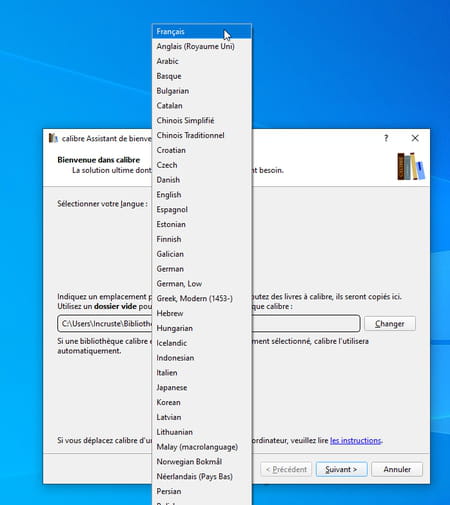The height and width of the screenshot is (505, 450).
Task: Pick Lithuanian language
Action: click(x=202, y=432)
